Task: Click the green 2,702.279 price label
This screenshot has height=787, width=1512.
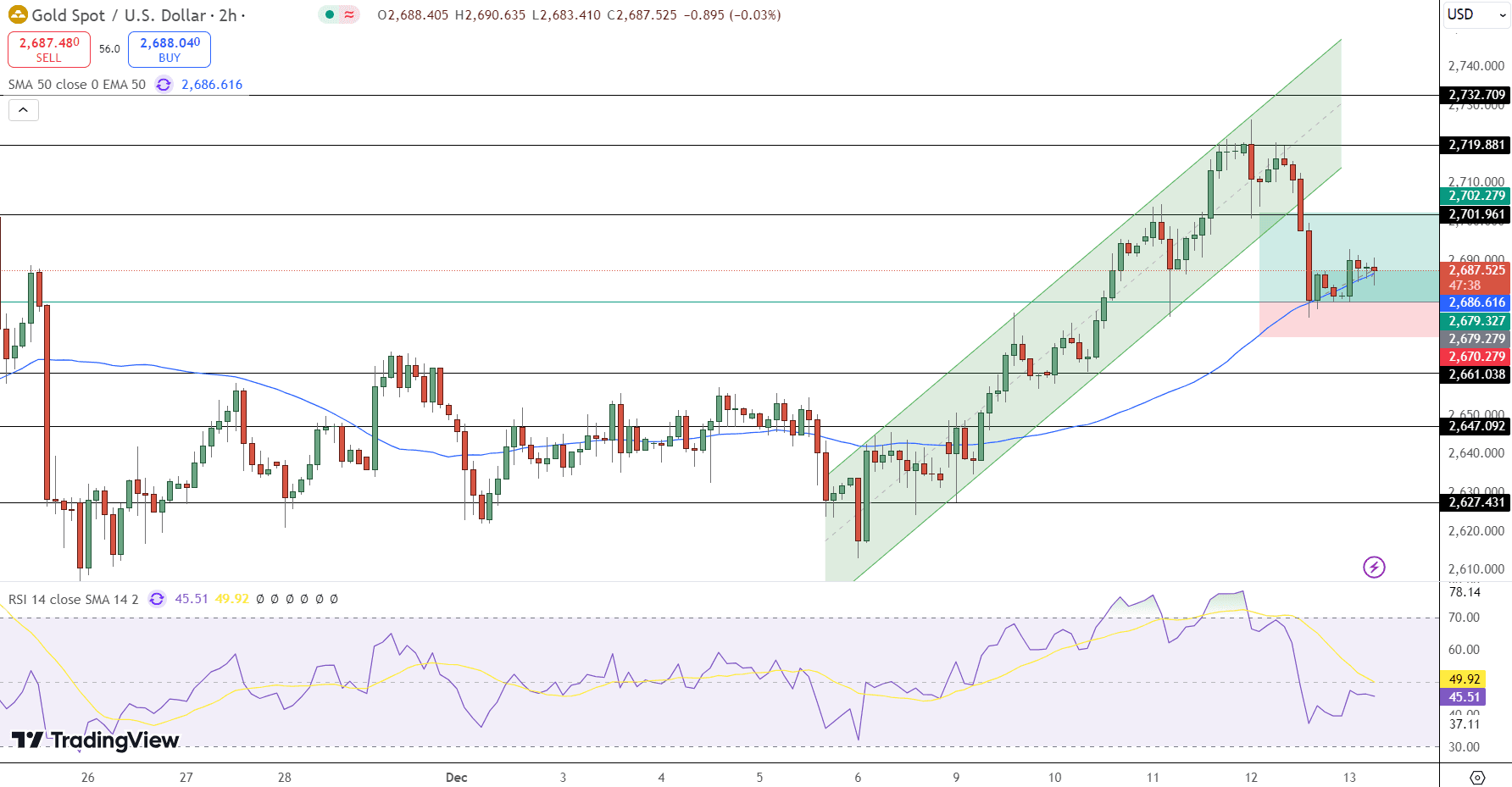Action: point(1476,196)
